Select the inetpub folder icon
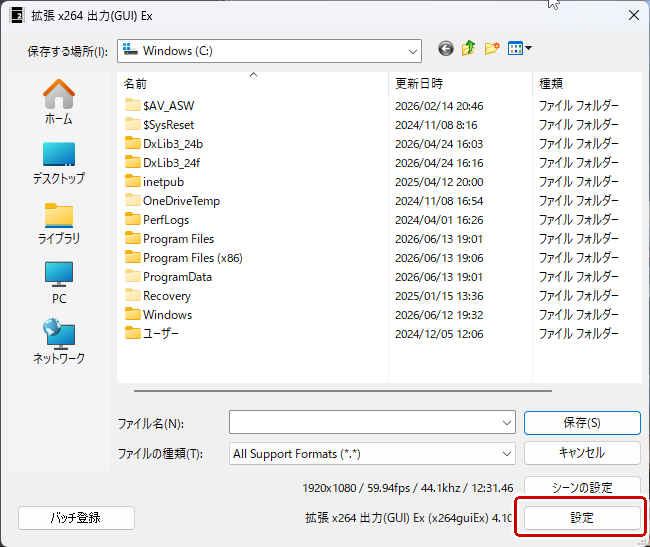This screenshot has height=547, width=650. [x=133, y=182]
